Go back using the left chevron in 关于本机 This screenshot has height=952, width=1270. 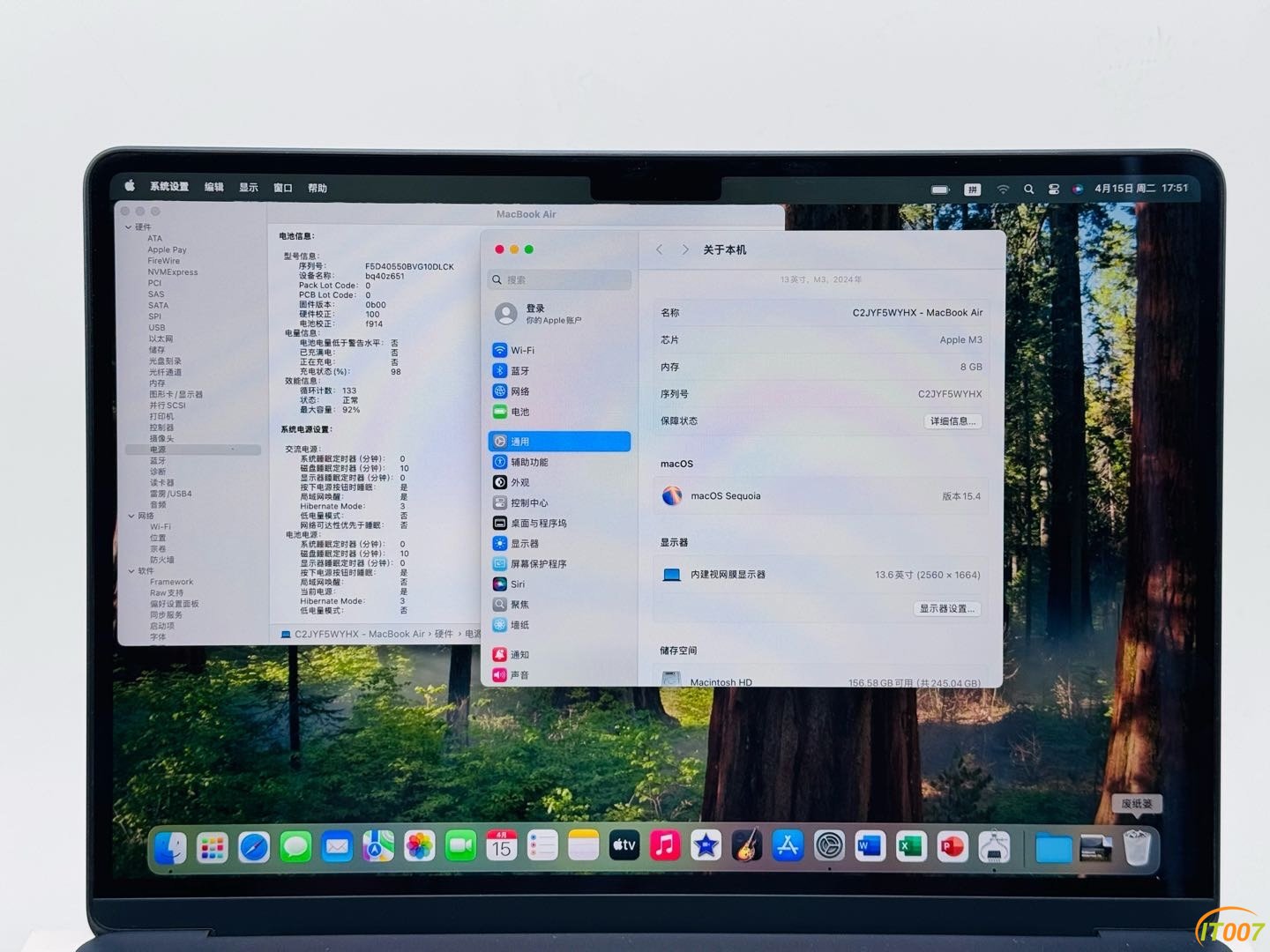[x=660, y=249]
